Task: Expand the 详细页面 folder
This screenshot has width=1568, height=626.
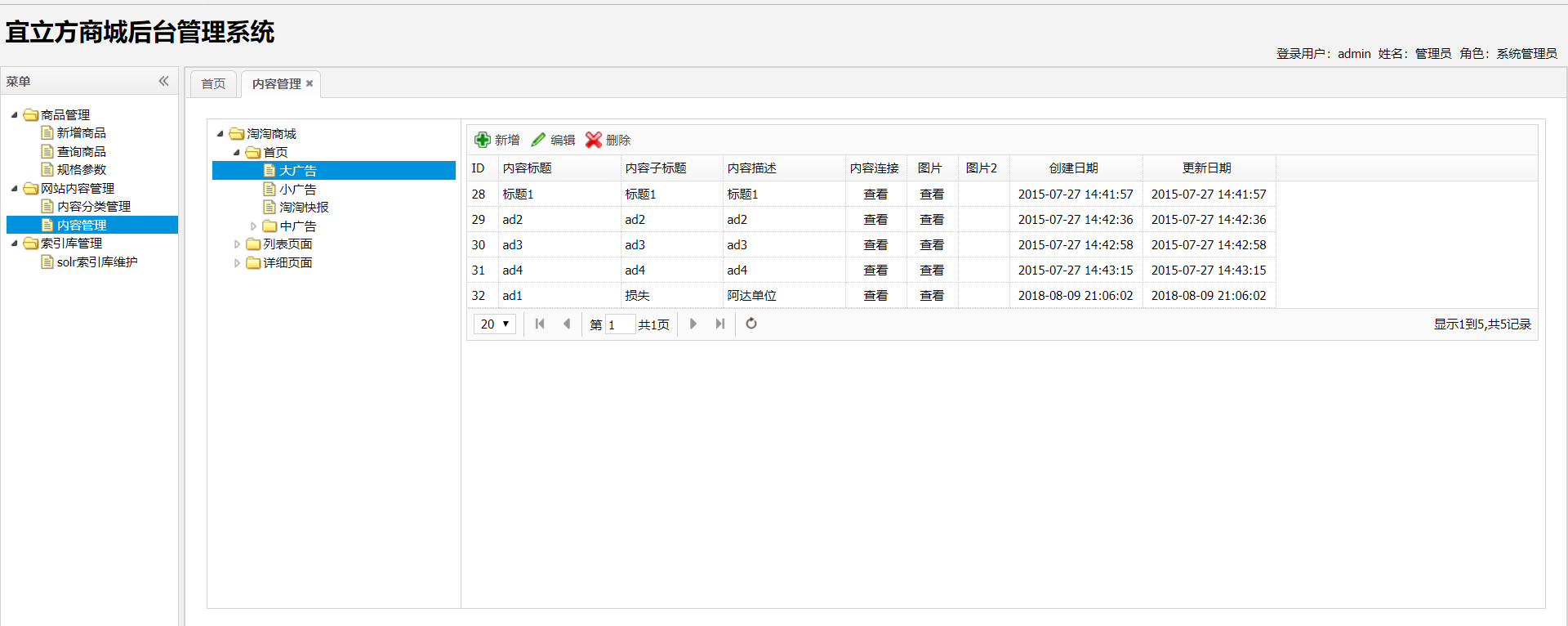Action: click(x=237, y=263)
